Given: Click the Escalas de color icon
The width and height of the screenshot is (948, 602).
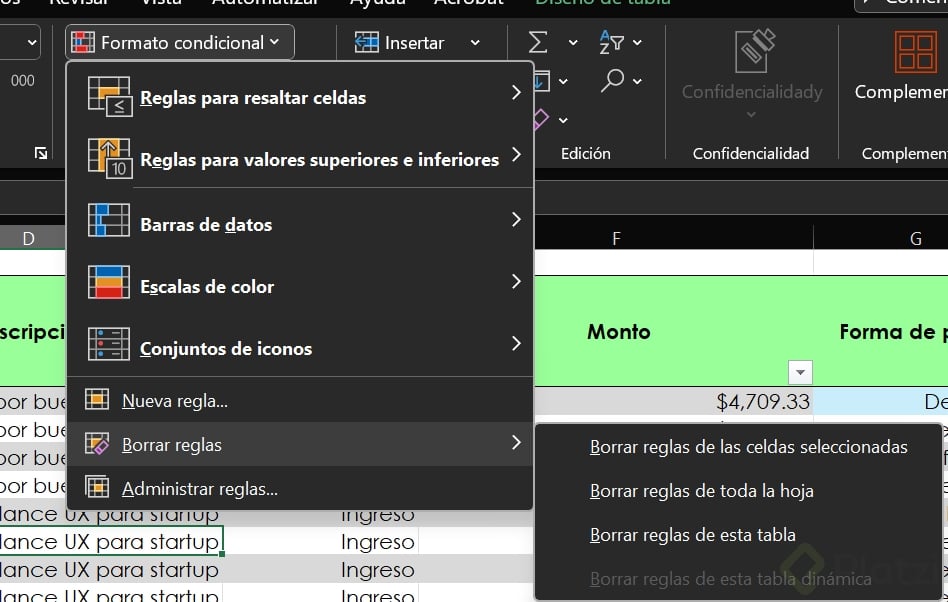Looking at the screenshot, I should [109, 282].
